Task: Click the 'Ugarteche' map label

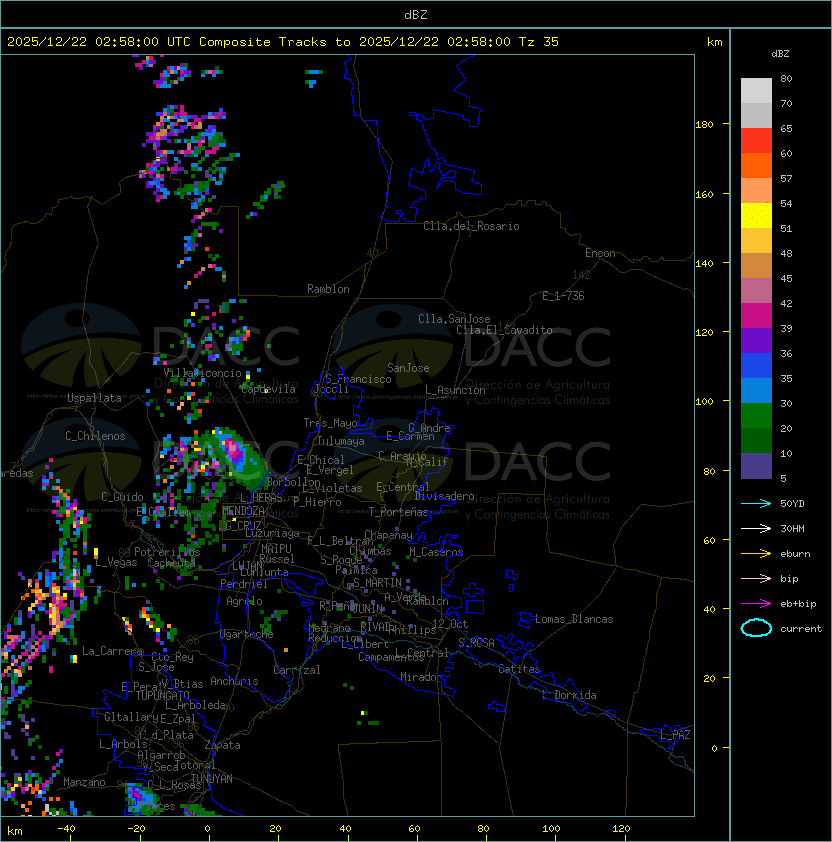Action: 247,634
